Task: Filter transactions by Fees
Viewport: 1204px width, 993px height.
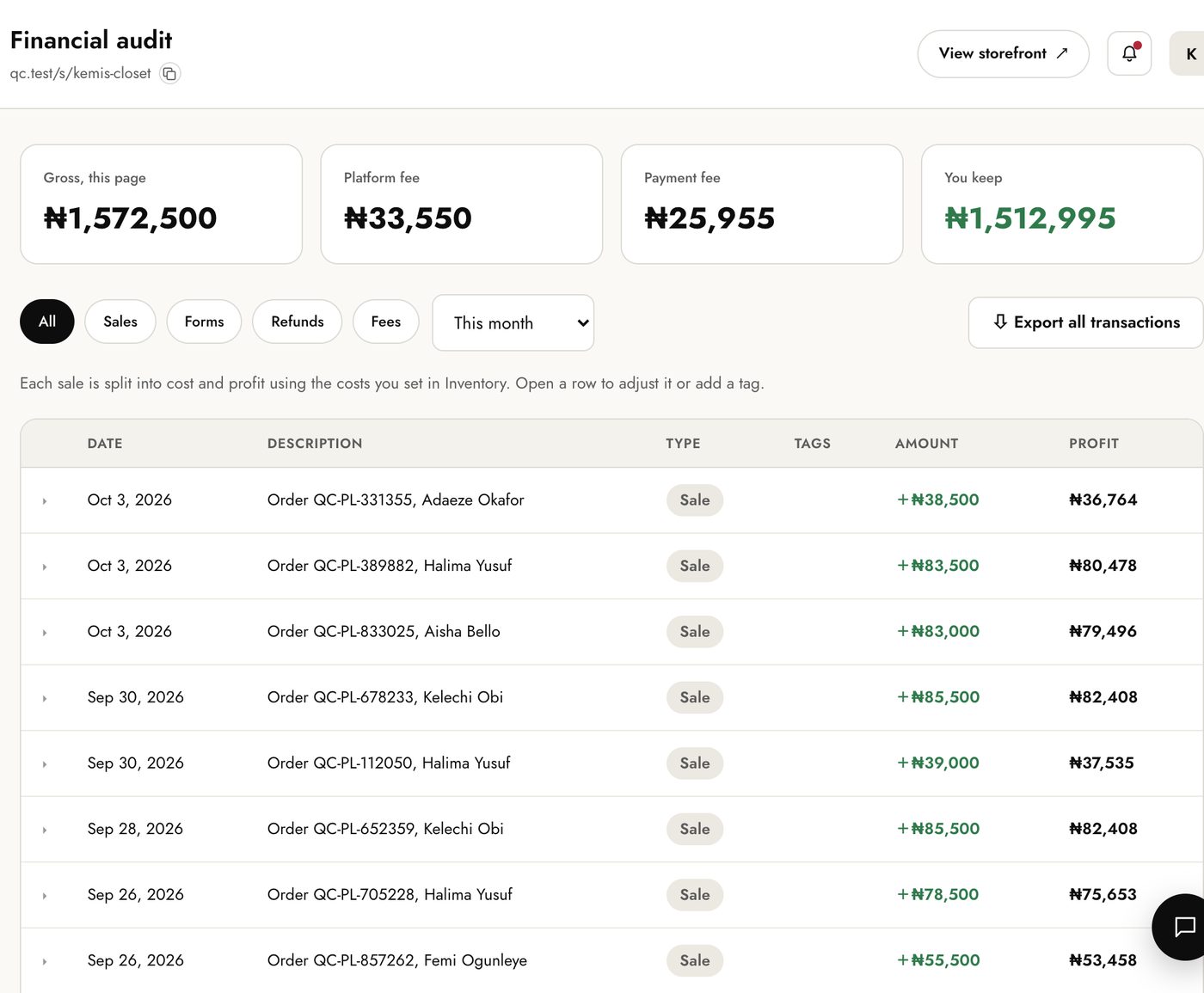Action: pyautogui.click(x=386, y=322)
